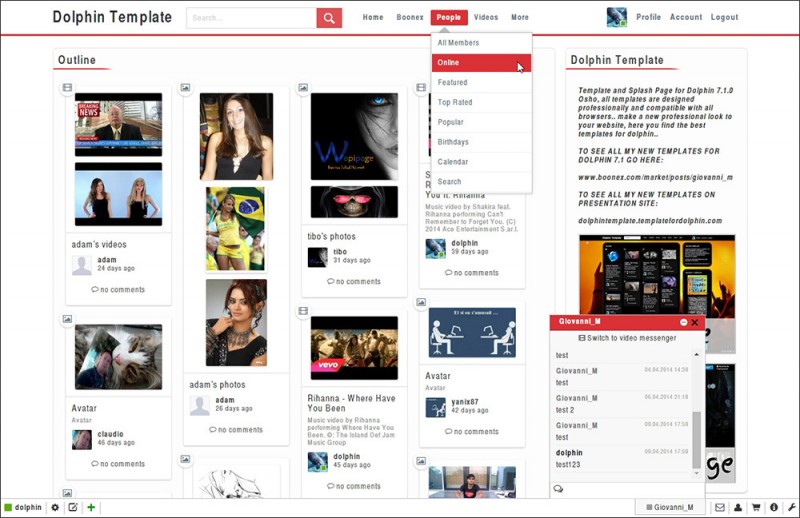Open the Profile link
The image size is (800, 518).
coord(648,17)
